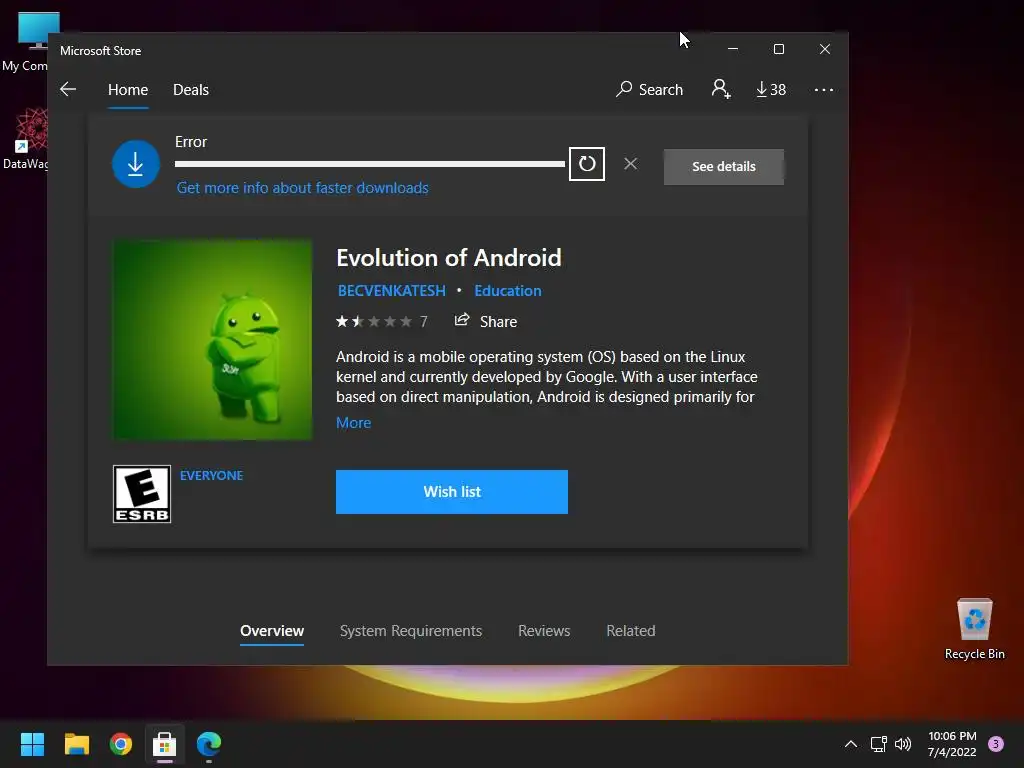Switch to System Requirements tab
Image resolution: width=1024 pixels, height=768 pixels.
click(411, 631)
